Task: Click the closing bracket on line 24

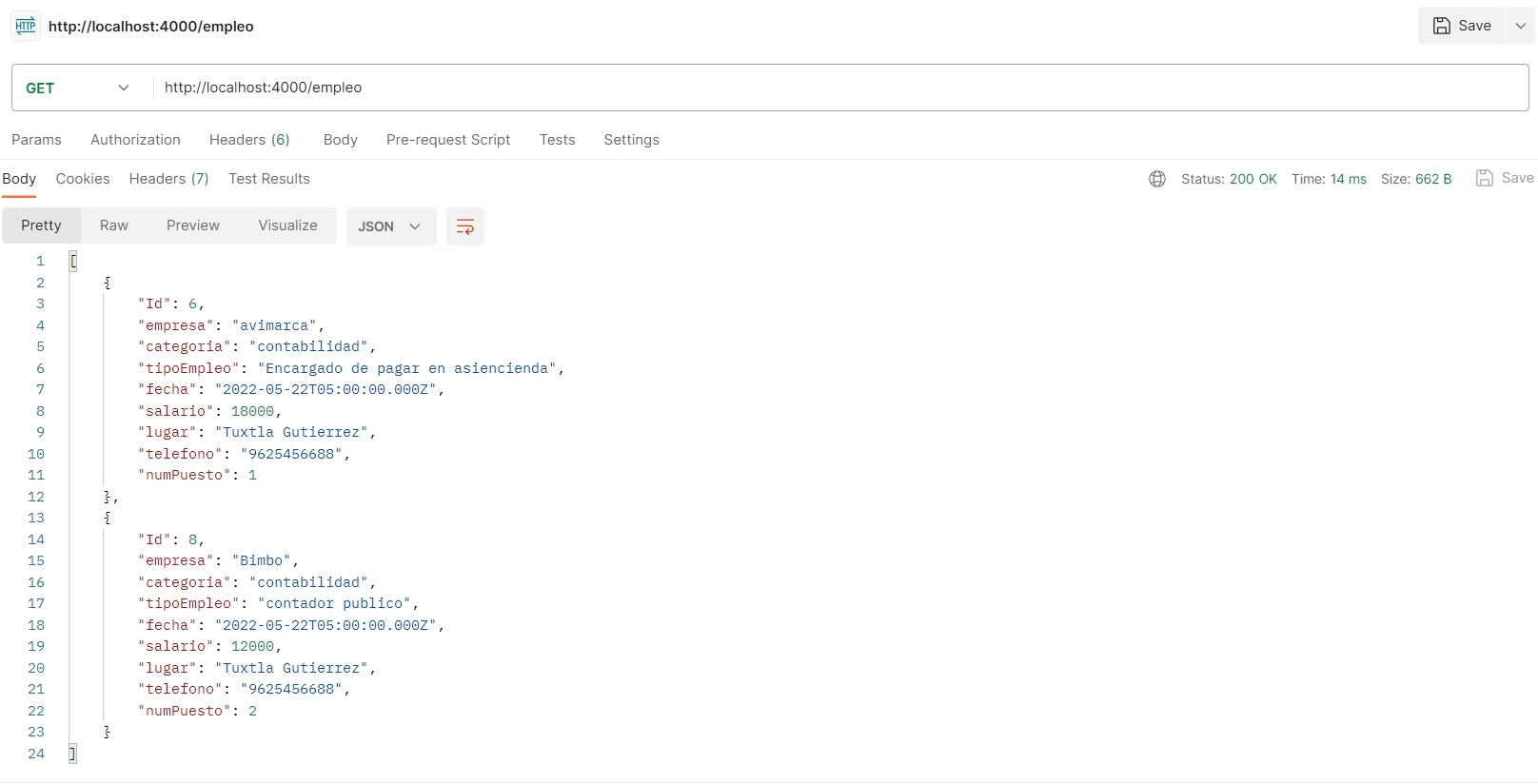Action: coord(73,754)
